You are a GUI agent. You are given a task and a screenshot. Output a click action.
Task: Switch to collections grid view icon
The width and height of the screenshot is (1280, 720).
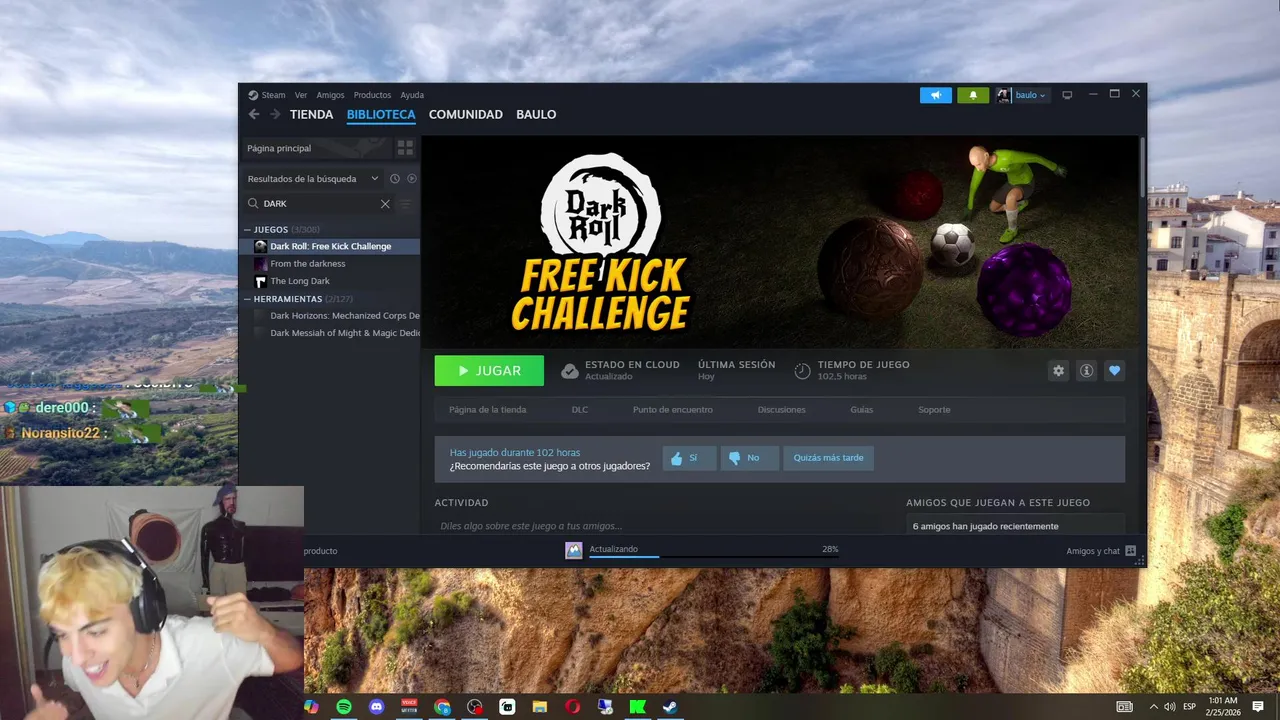(x=405, y=148)
